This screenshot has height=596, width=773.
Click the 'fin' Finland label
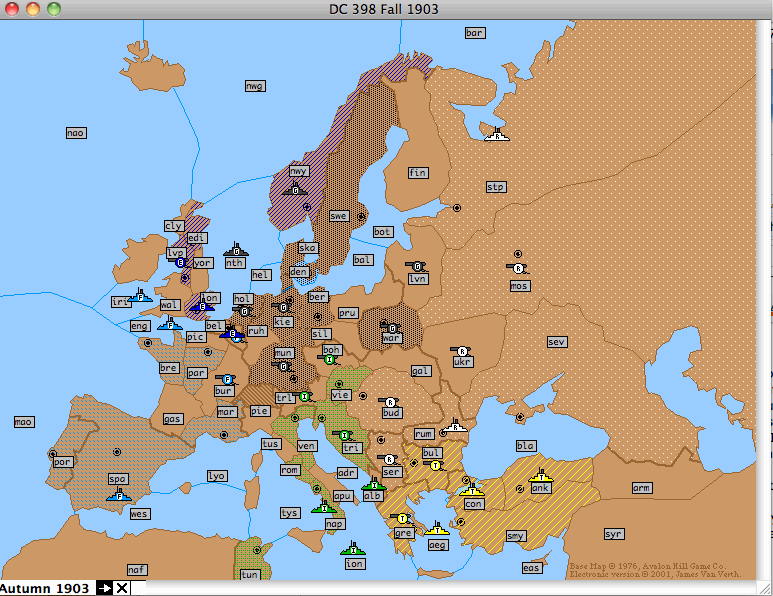pos(419,173)
